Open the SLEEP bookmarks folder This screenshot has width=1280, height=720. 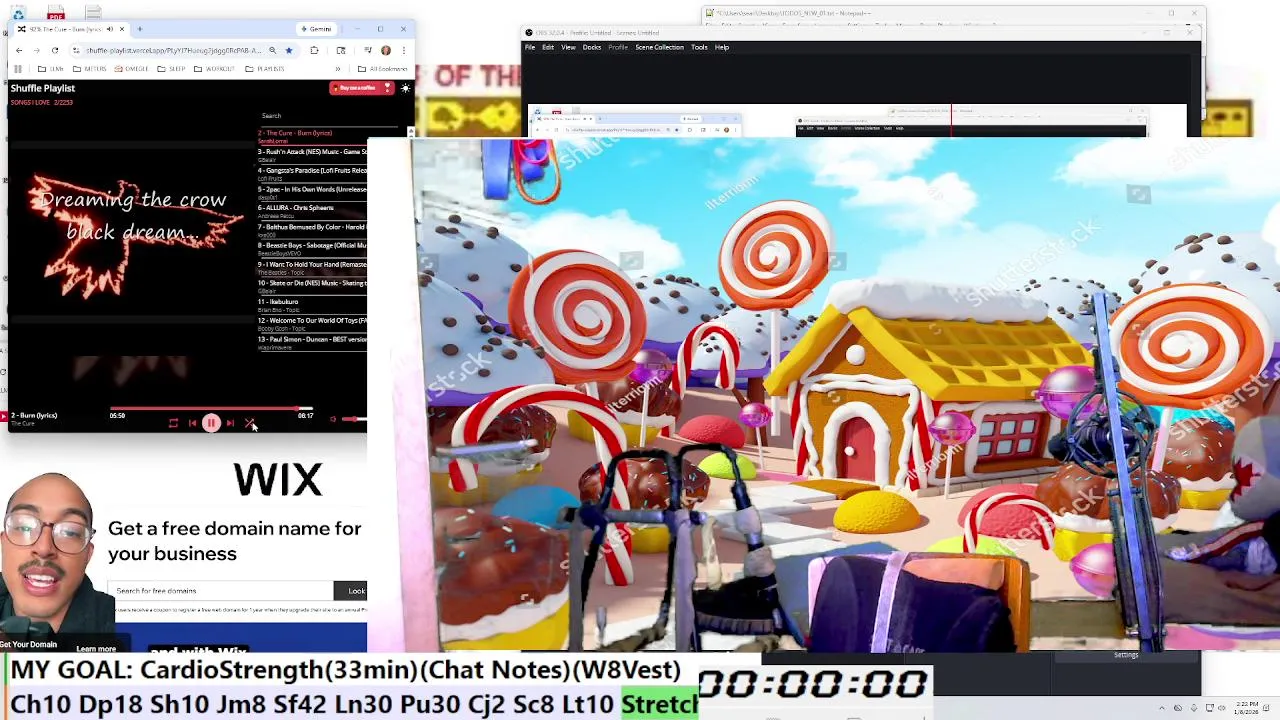[172, 69]
